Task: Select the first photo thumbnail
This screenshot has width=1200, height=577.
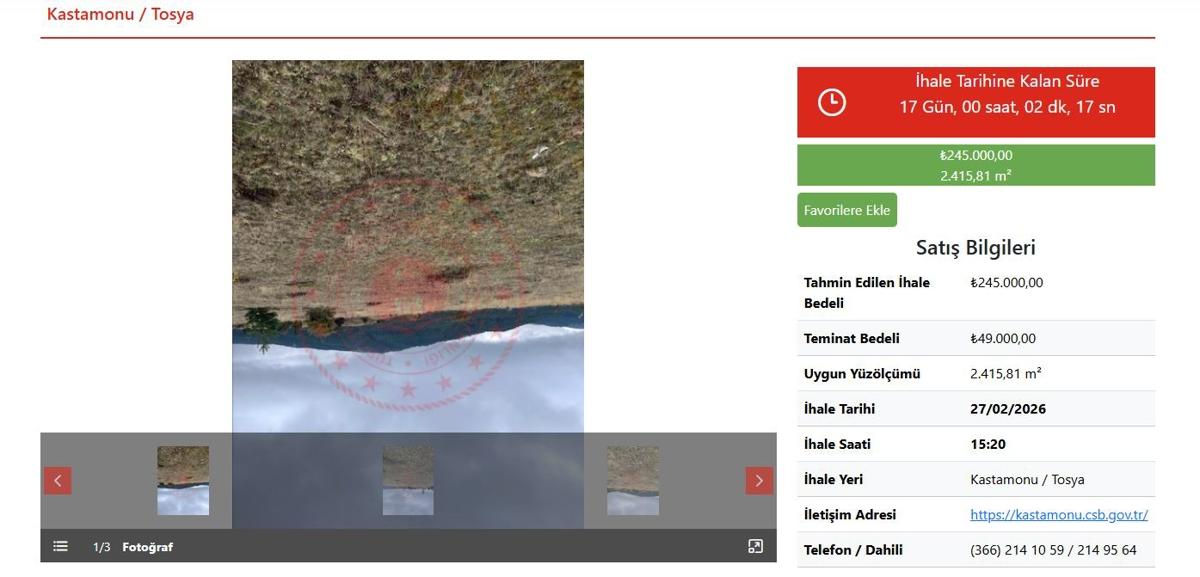Action: click(x=183, y=481)
